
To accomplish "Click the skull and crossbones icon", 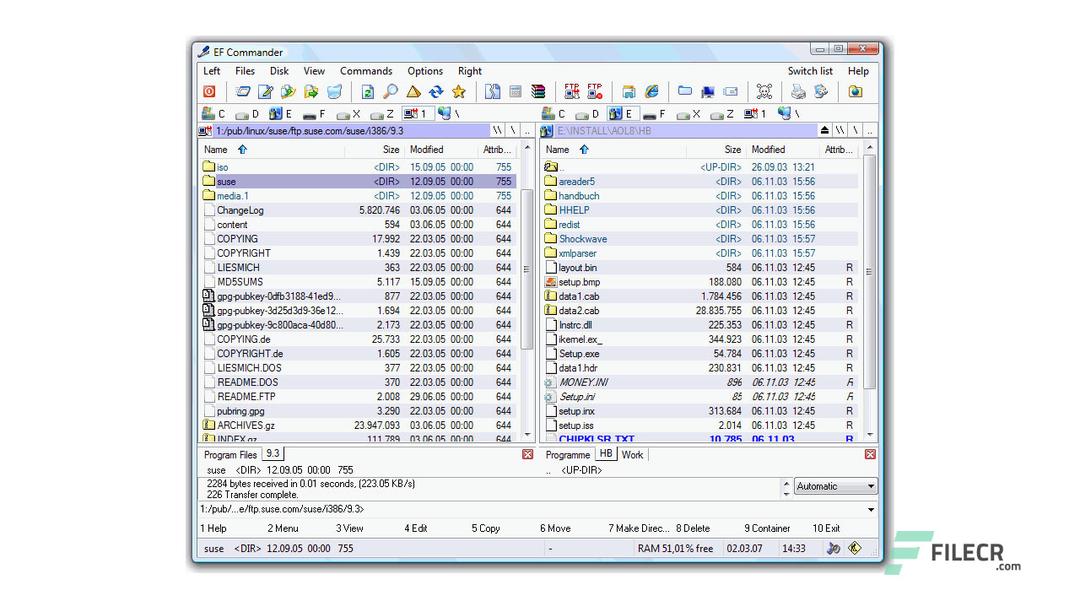I will pos(764,92).
